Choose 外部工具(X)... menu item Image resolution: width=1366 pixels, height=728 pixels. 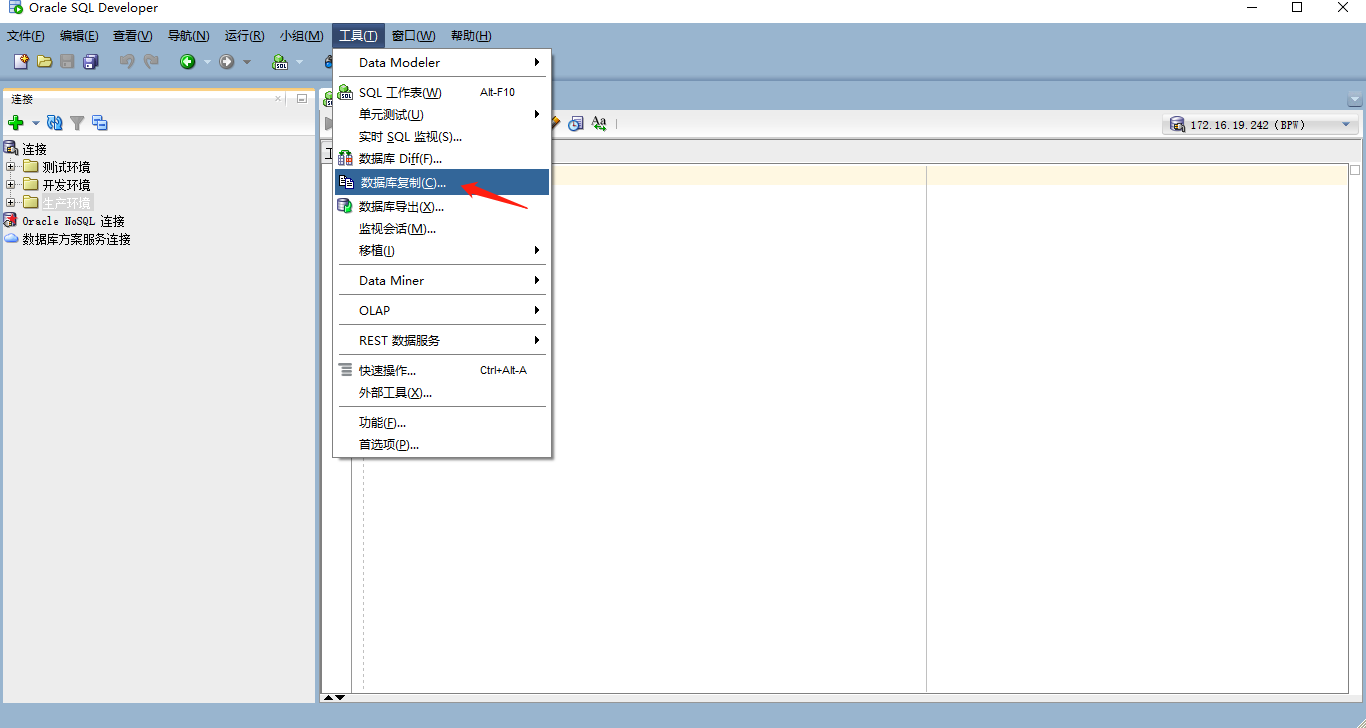point(442,392)
